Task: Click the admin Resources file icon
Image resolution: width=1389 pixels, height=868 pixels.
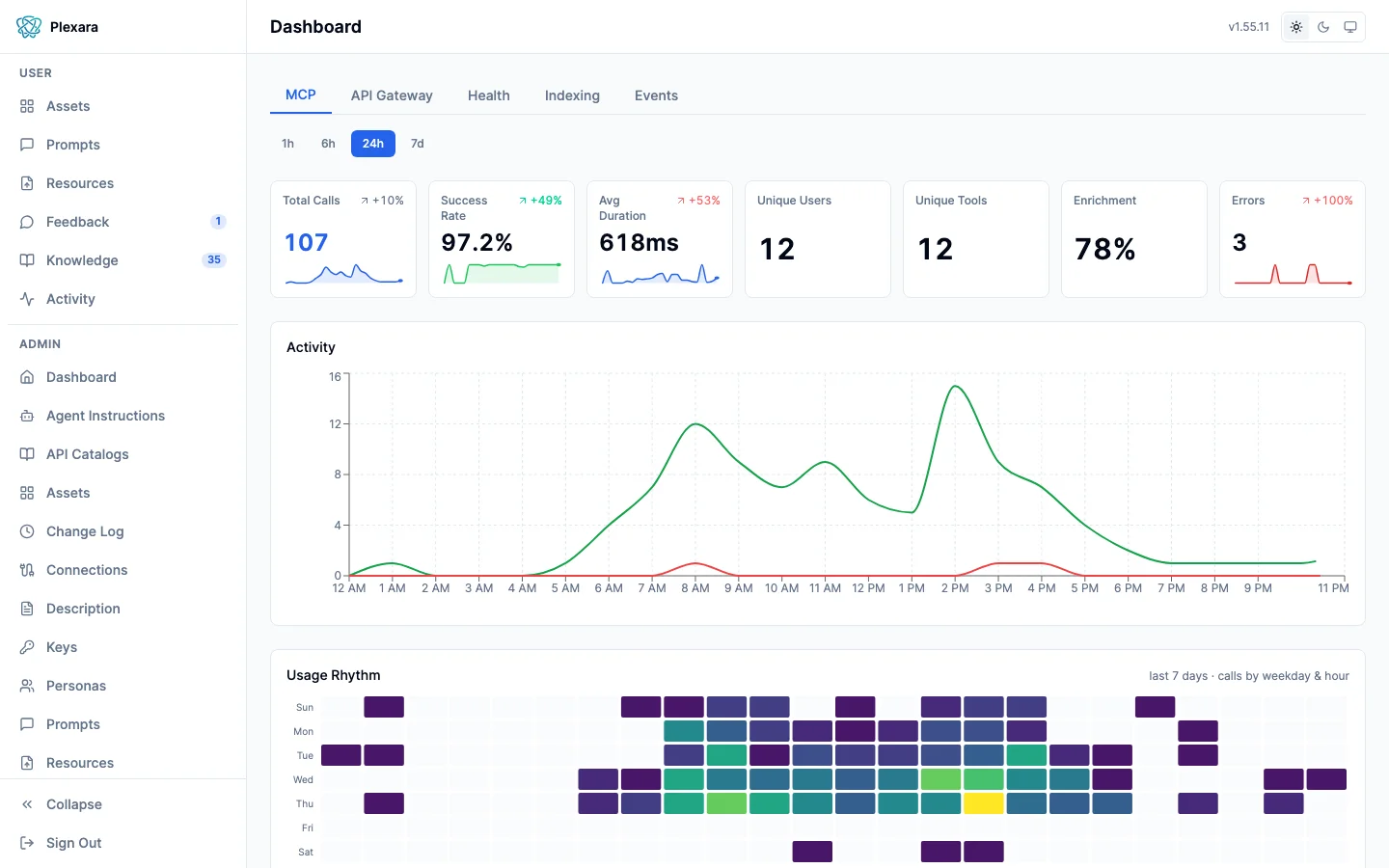Action: 27,763
